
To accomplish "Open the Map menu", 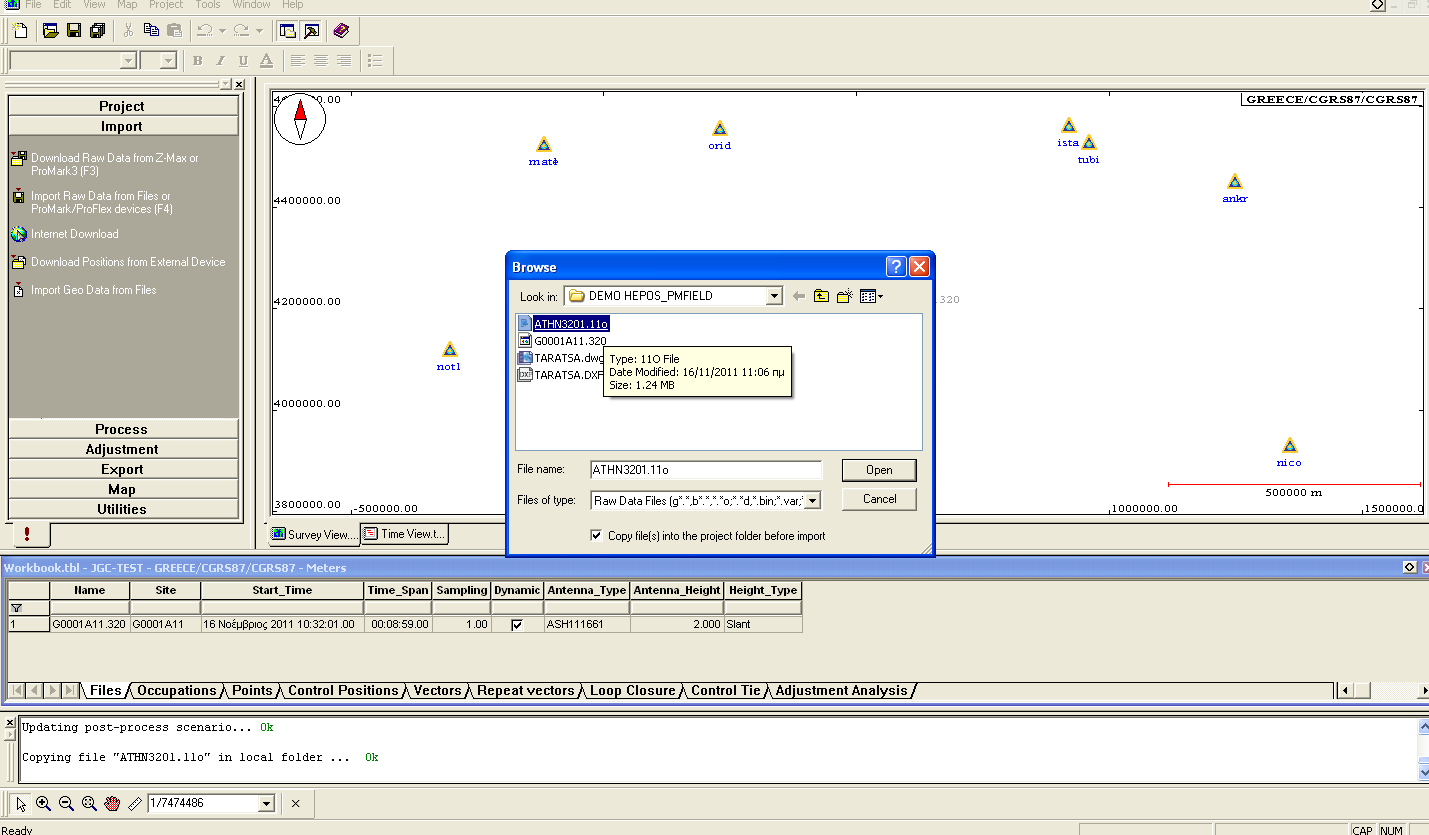I will click(127, 5).
